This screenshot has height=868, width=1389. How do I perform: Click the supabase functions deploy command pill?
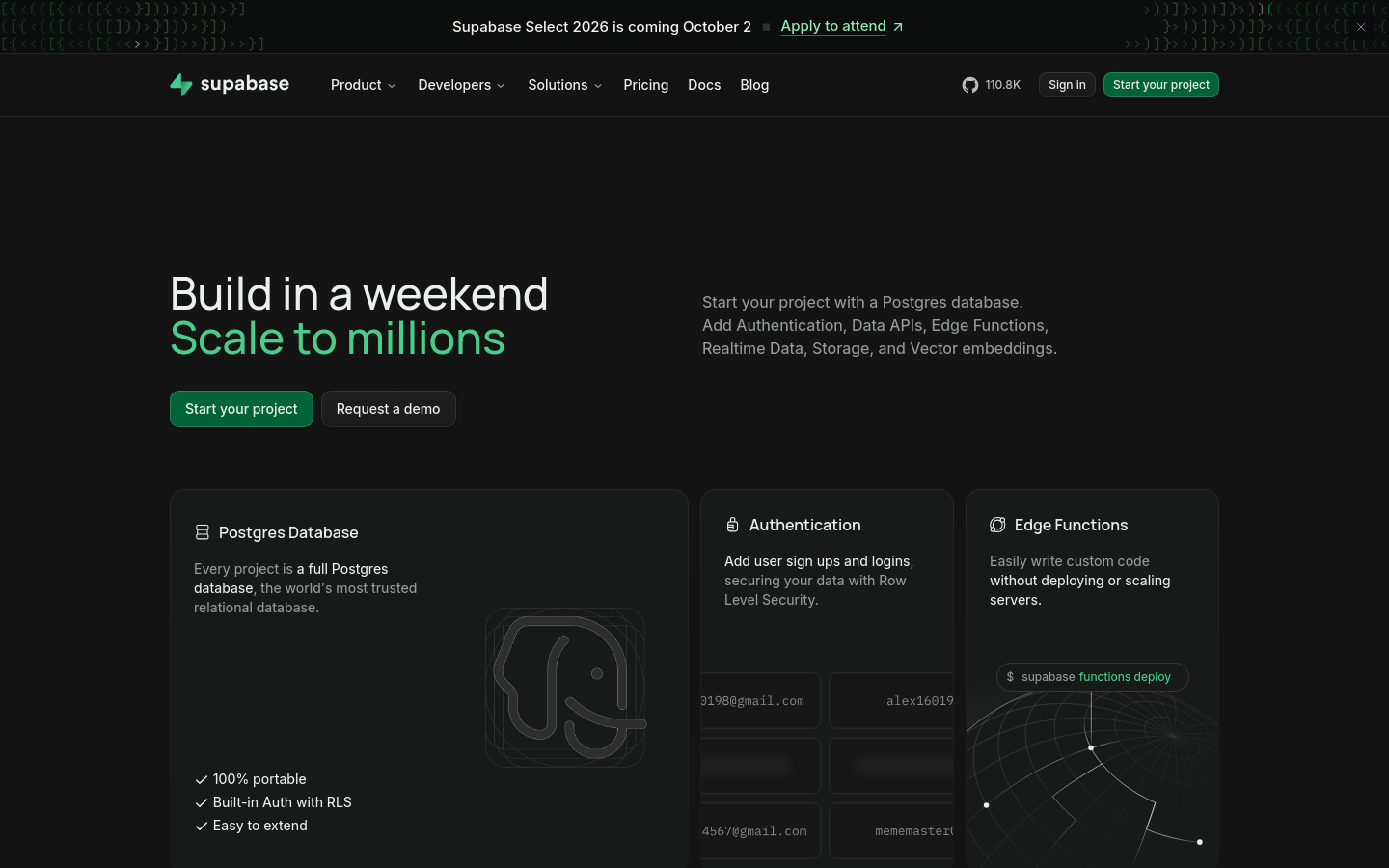pyautogui.click(x=1093, y=677)
